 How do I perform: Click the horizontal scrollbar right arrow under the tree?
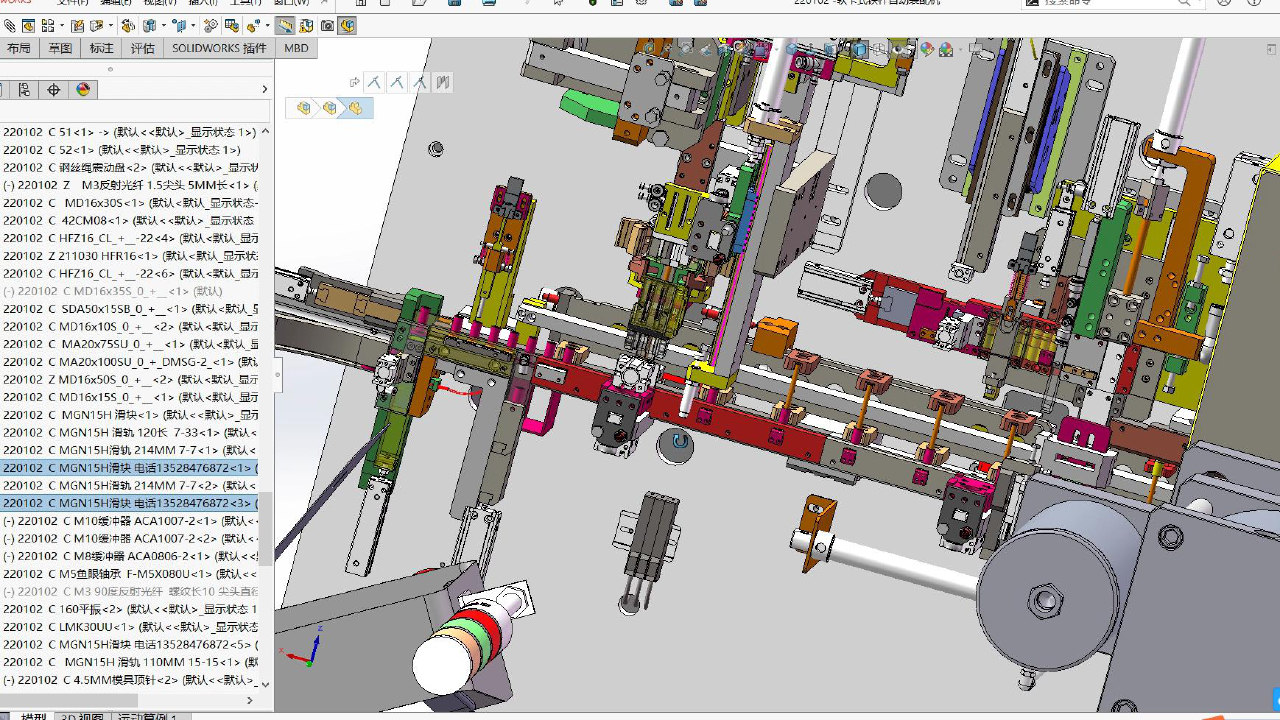249,700
